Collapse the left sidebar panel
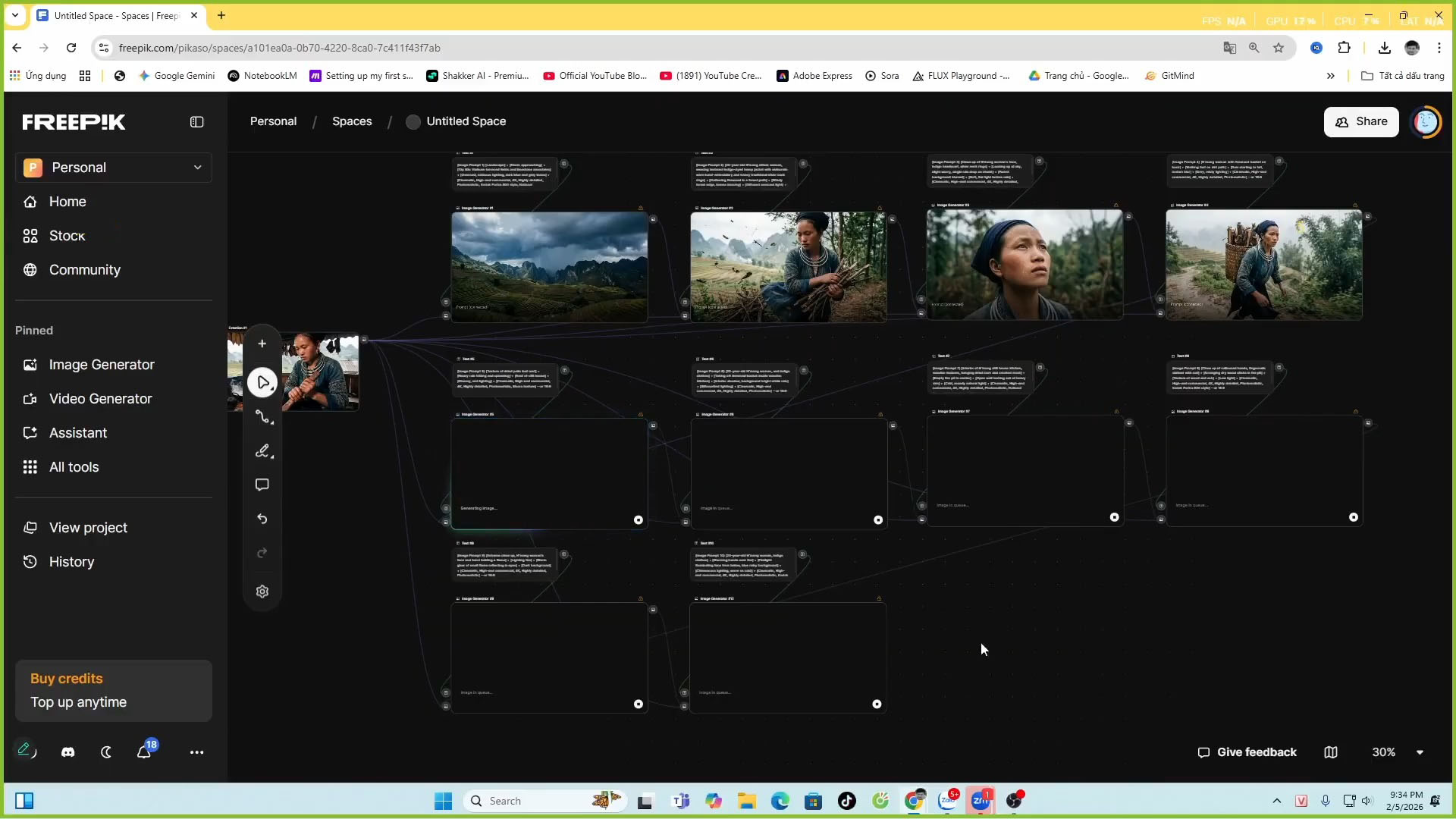 [x=196, y=121]
